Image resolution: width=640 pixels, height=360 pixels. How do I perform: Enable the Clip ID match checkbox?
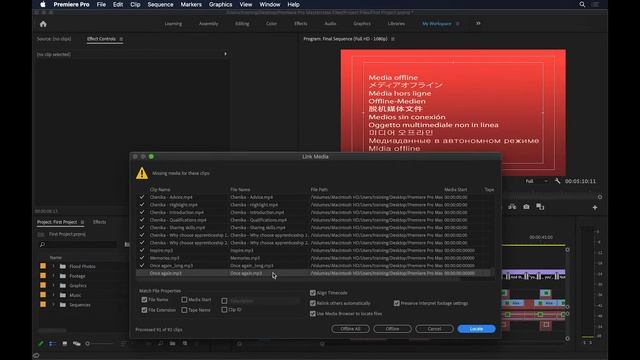coord(224,310)
